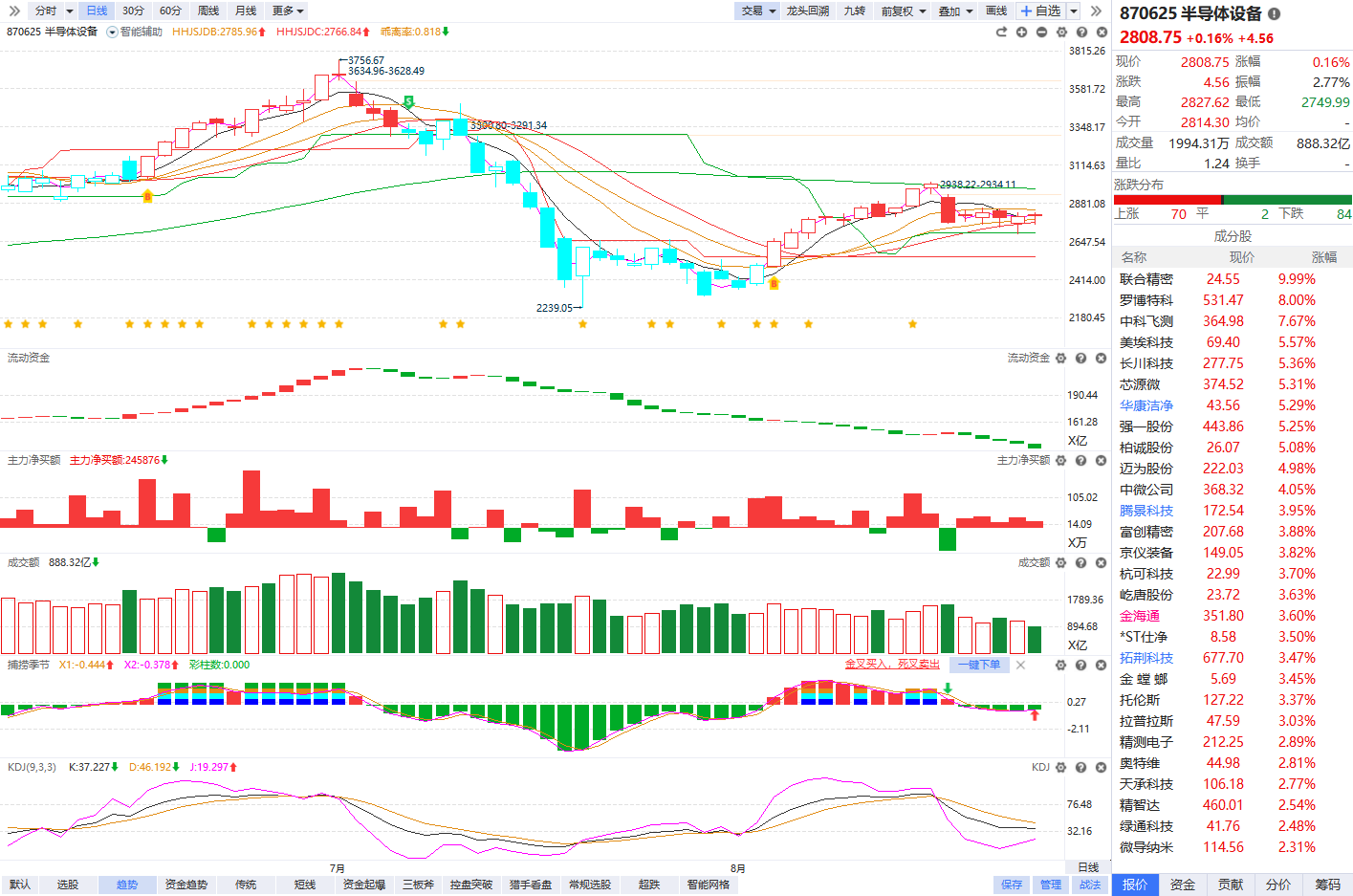Expand the 更多 period dropdown
Screen dimensions: 1353x896
tap(288, 11)
